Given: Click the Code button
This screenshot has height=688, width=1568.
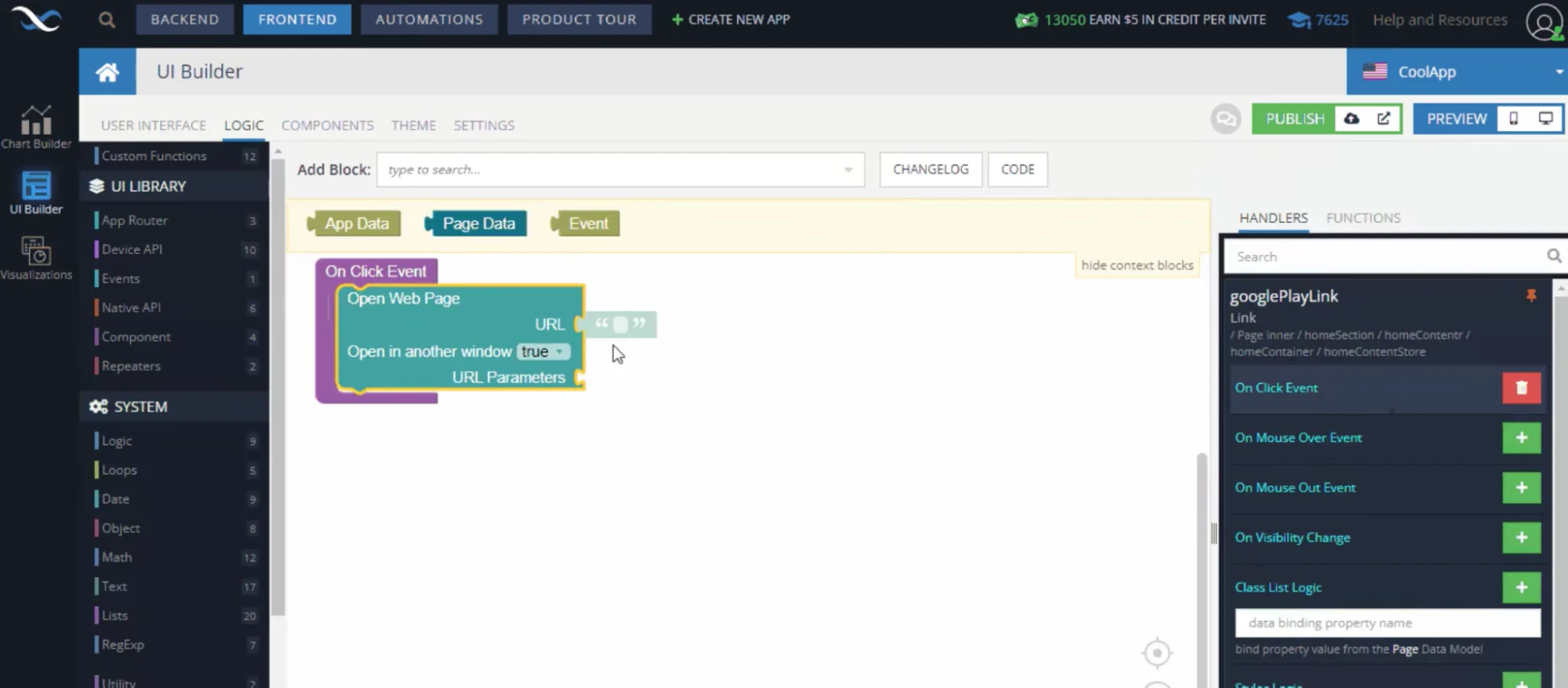Looking at the screenshot, I should 1017,169.
